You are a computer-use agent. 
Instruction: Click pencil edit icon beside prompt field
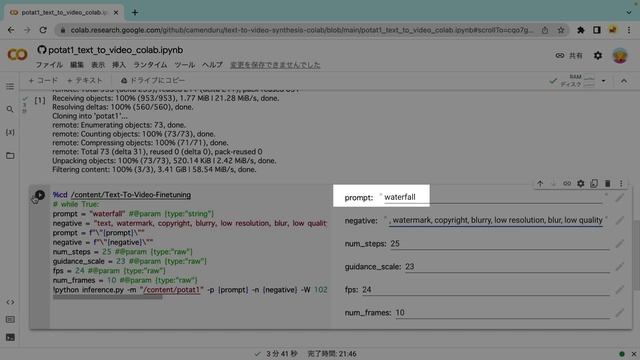pyautogui.click(x=620, y=198)
